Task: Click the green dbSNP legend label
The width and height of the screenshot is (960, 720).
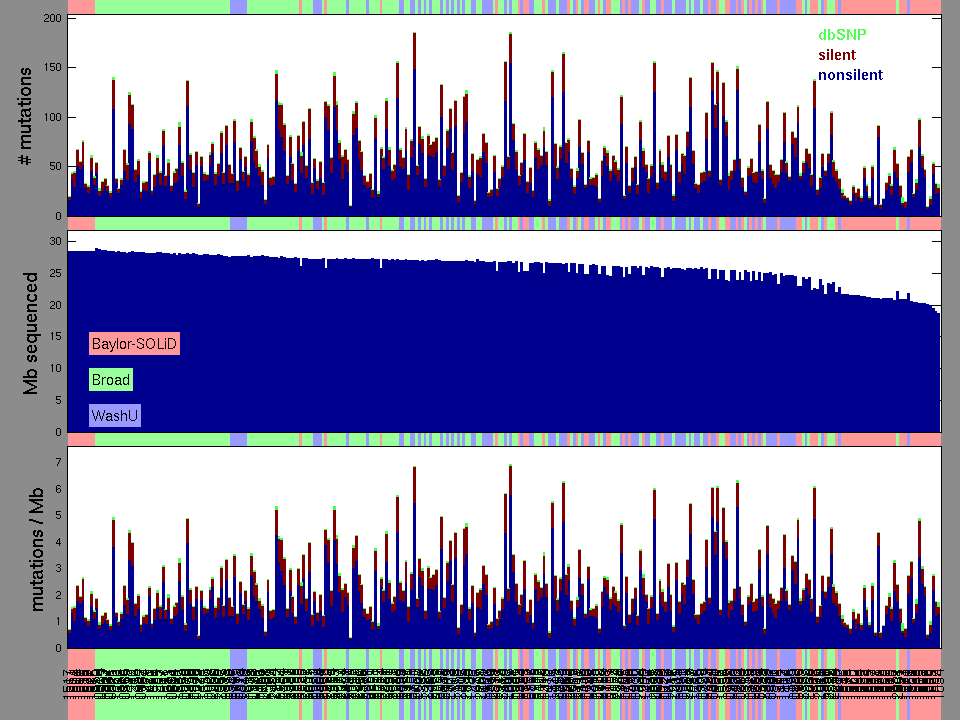Action: pyautogui.click(x=842, y=35)
